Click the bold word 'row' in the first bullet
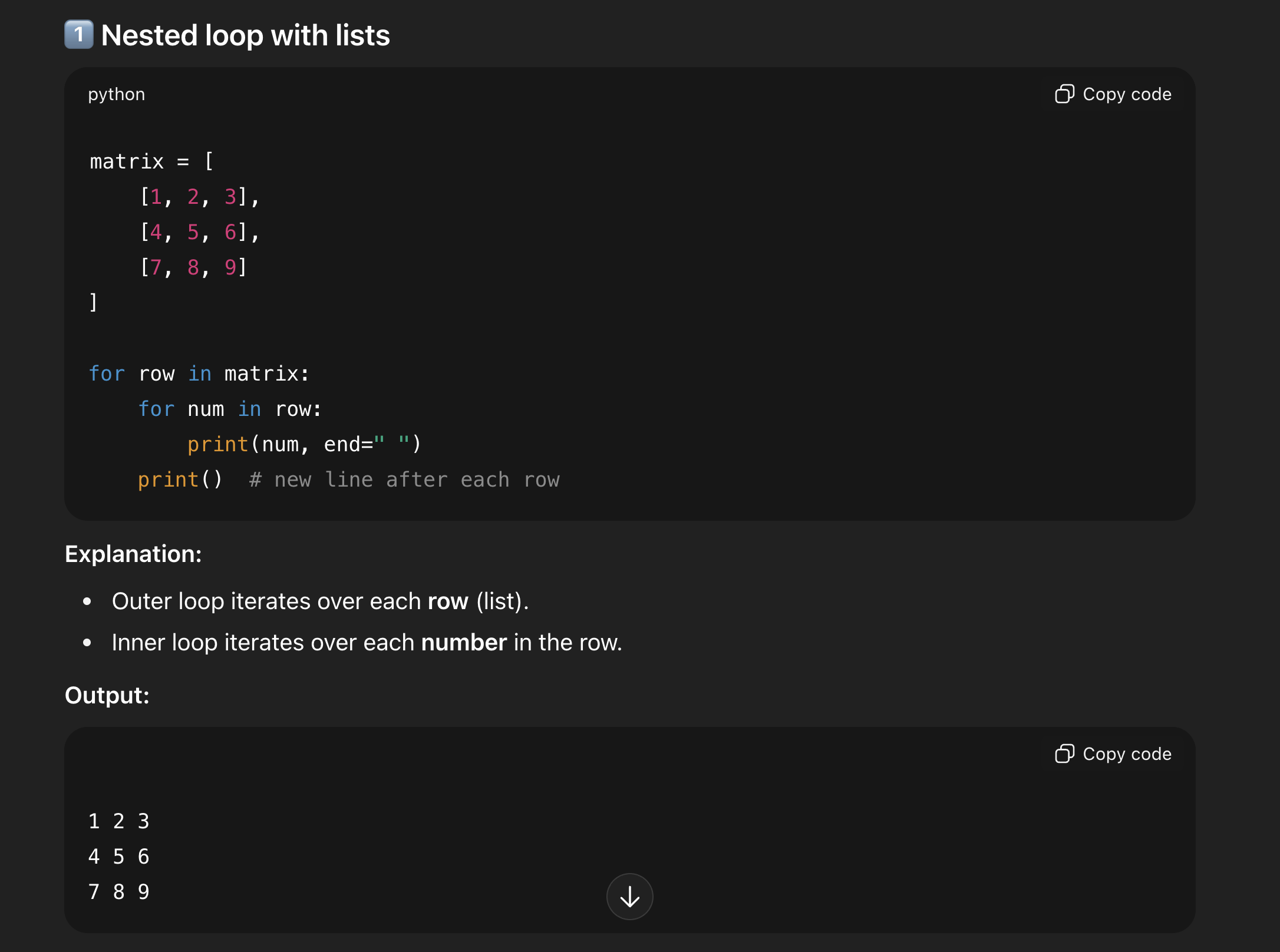The width and height of the screenshot is (1280, 952). pyautogui.click(x=448, y=601)
